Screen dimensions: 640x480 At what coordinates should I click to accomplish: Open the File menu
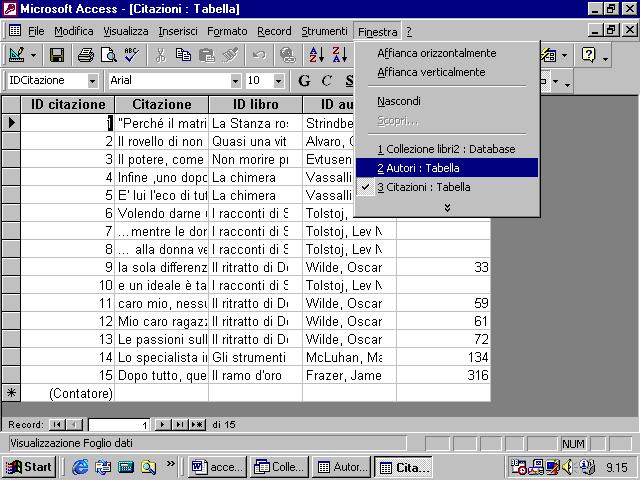tap(36, 31)
